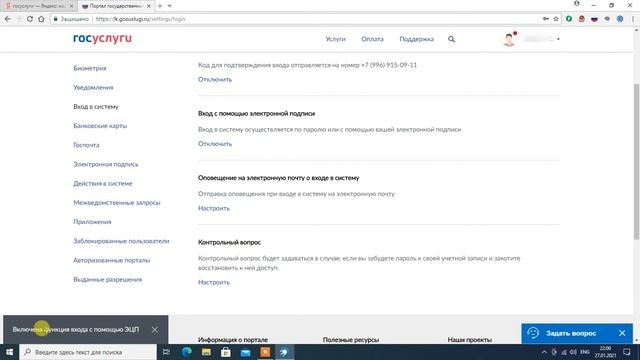Go to the browser home icon
Screen dimensions: 640x360
[41, 19]
